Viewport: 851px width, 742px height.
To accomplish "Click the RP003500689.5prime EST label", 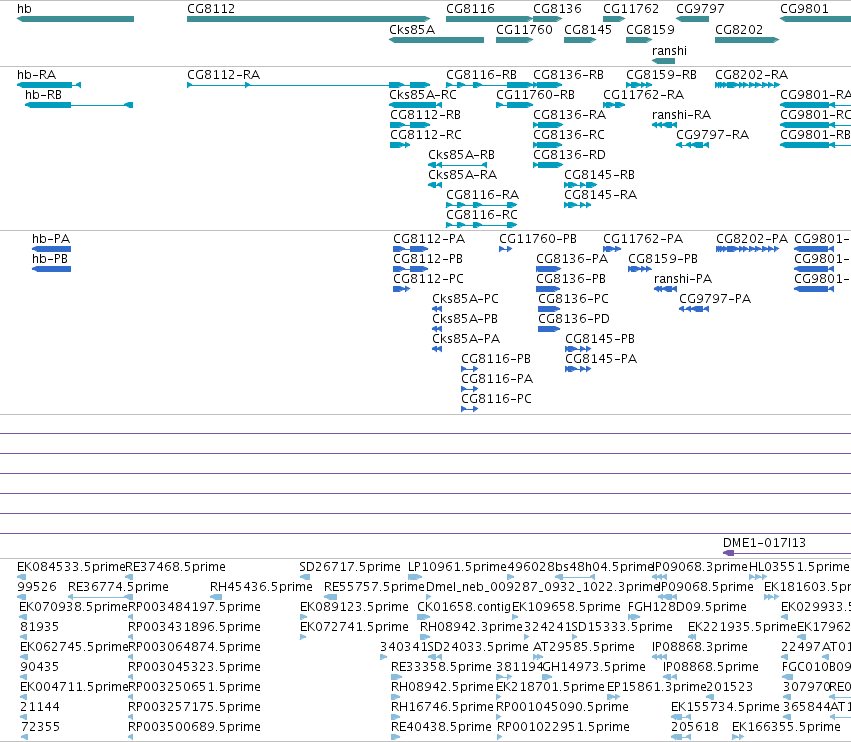I will coord(194,727).
